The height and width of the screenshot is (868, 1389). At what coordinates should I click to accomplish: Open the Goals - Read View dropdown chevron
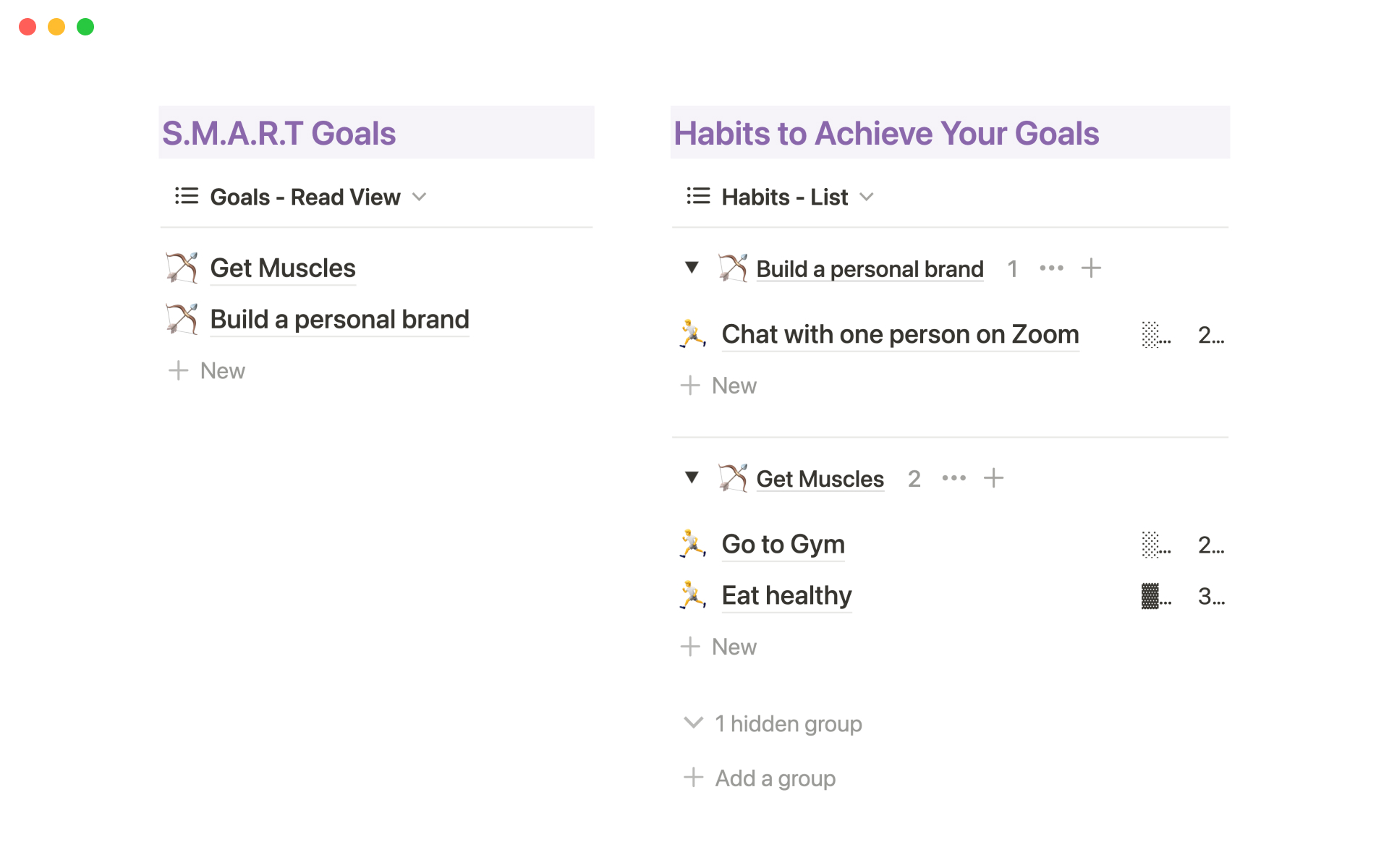(420, 197)
